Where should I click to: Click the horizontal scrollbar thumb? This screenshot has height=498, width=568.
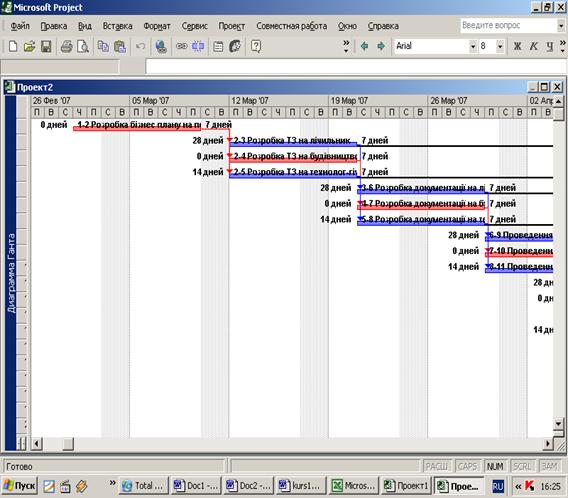68,444
